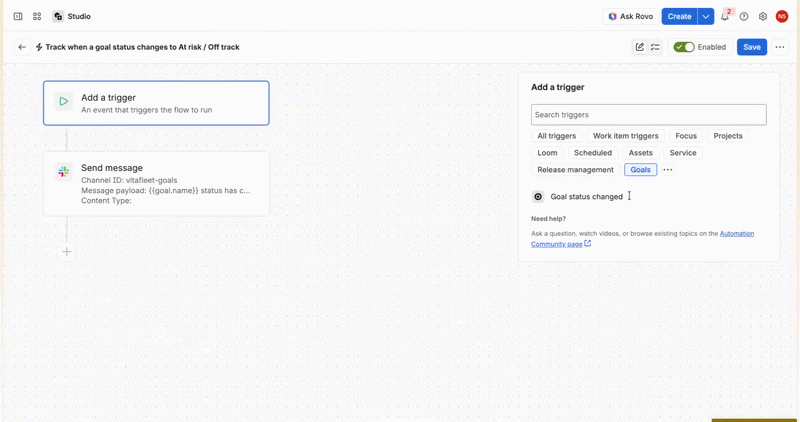Open notifications bell
800x422 pixels.
724,16
